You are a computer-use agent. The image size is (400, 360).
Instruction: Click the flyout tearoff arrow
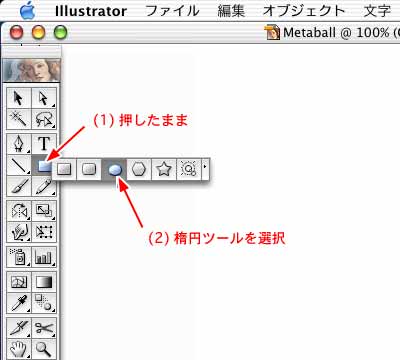[x=205, y=169]
